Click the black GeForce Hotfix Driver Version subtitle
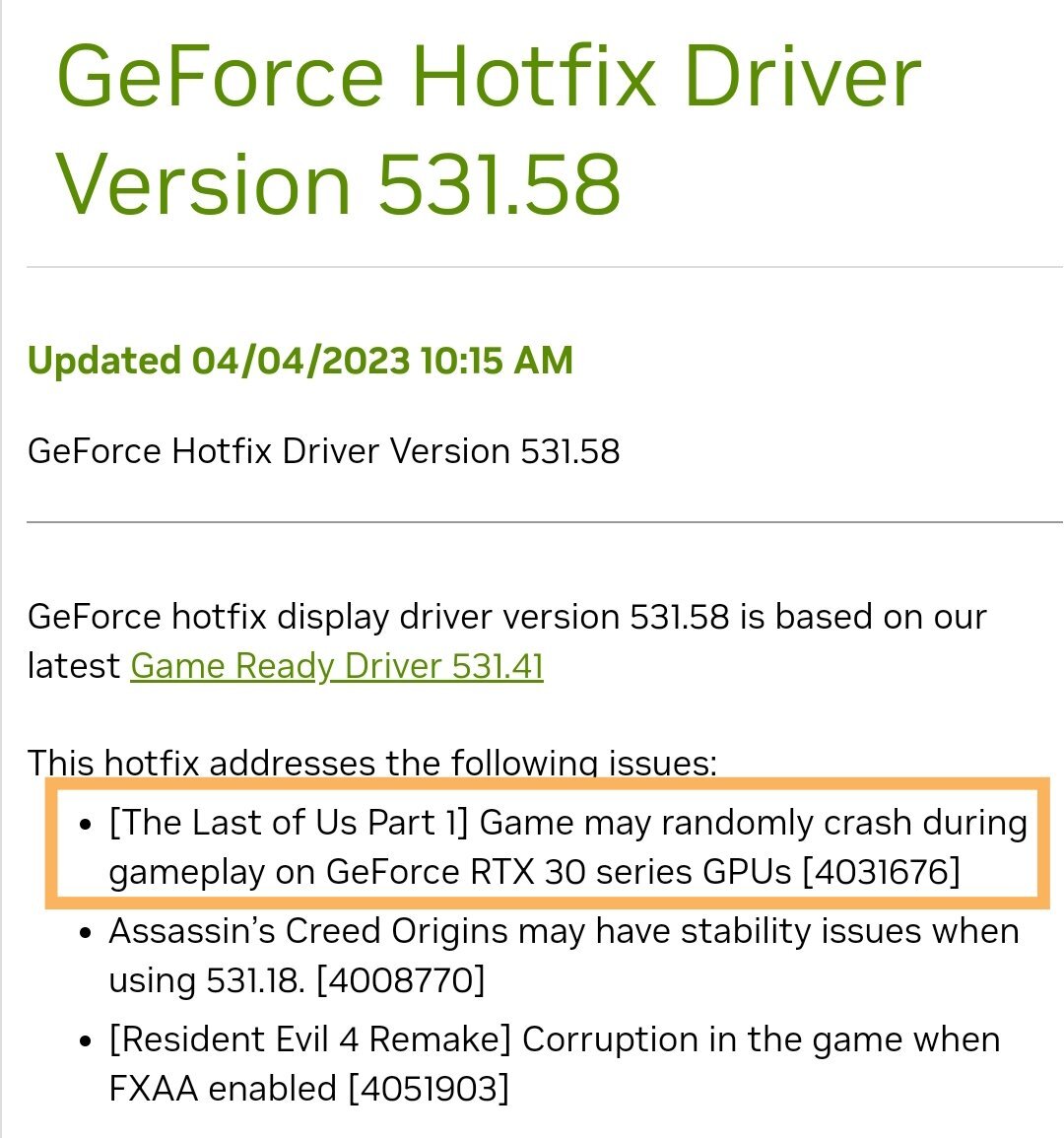This screenshot has height=1138, width=1064. click(324, 451)
